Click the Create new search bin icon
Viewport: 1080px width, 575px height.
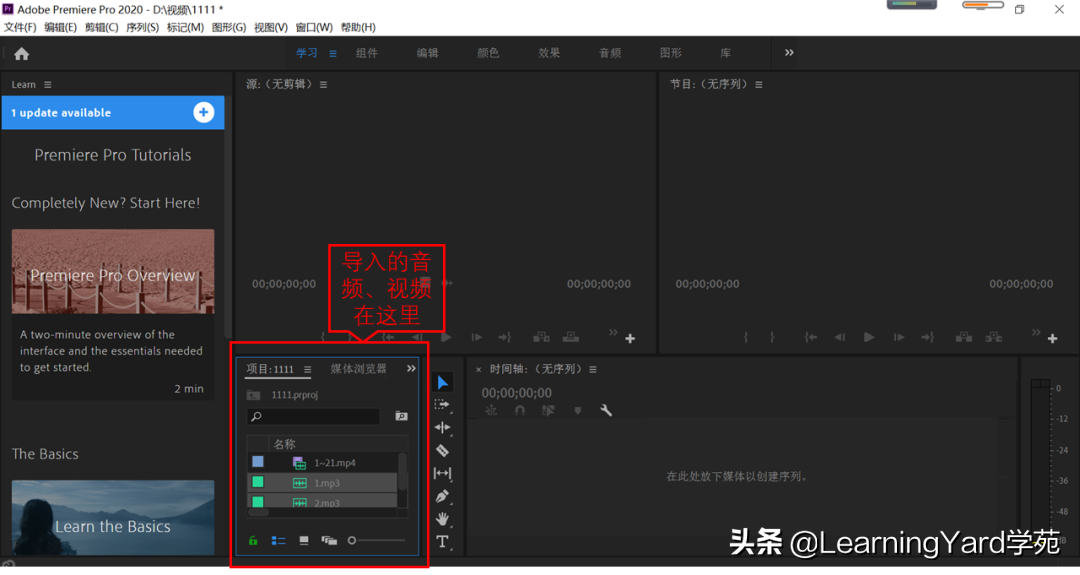[x=402, y=416]
